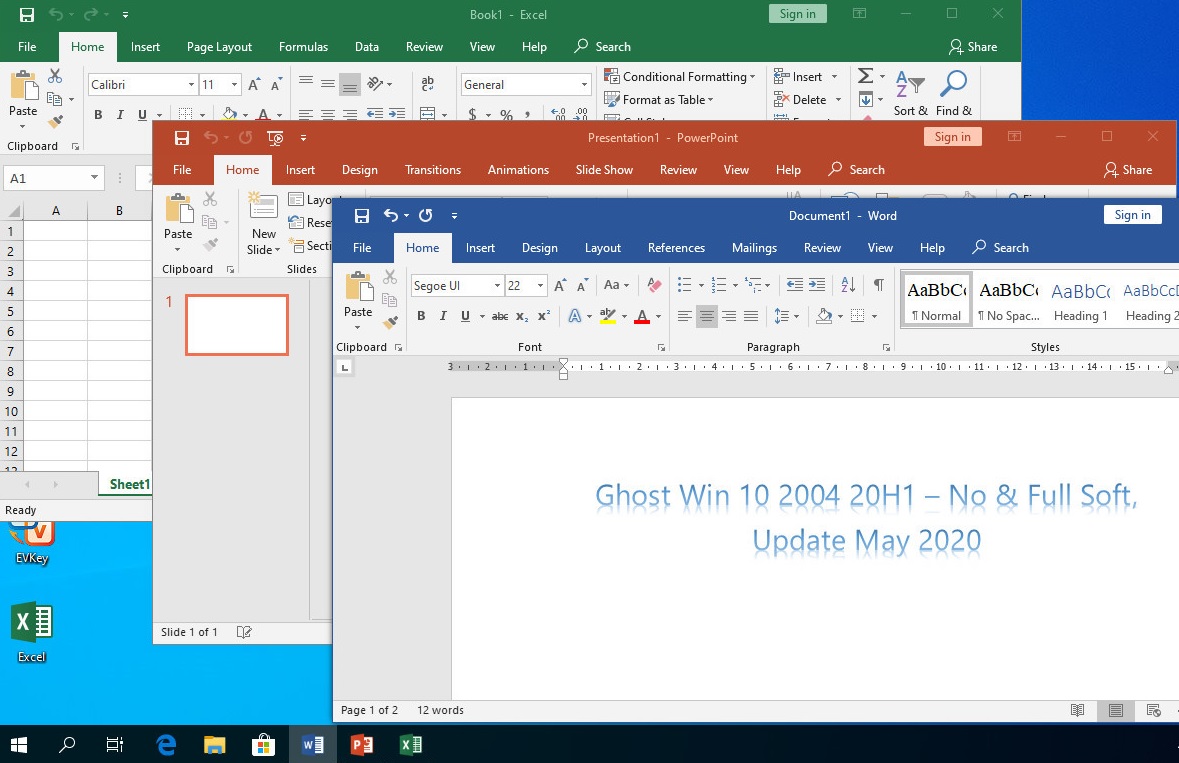Expand Format as Table menu in Excel
This screenshot has width=1179, height=763.
tap(658, 99)
